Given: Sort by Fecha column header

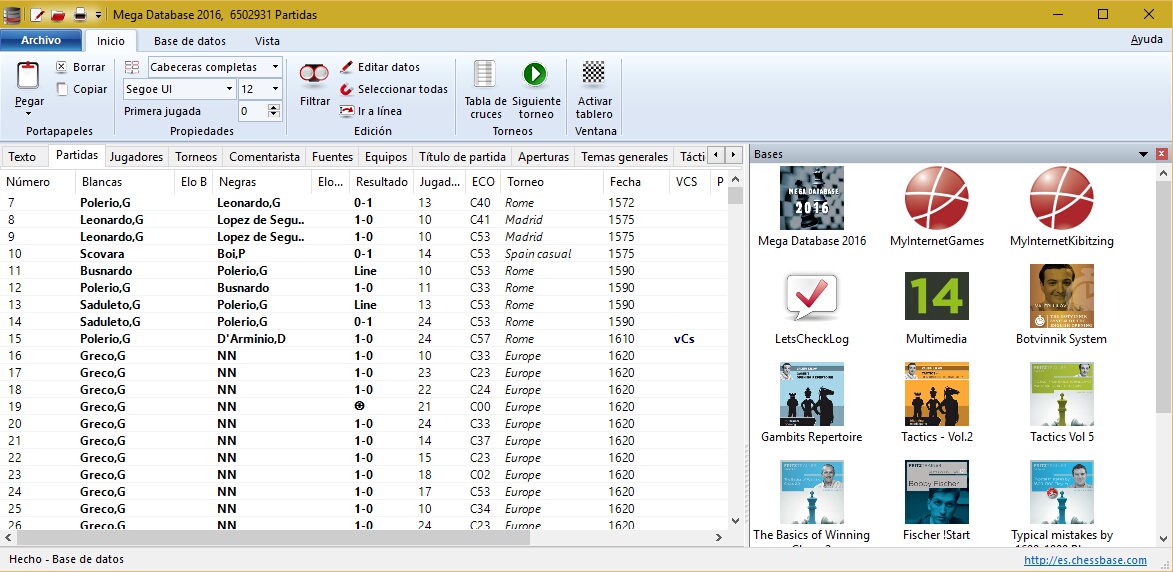Looking at the screenshot, I should click(637, 182).
